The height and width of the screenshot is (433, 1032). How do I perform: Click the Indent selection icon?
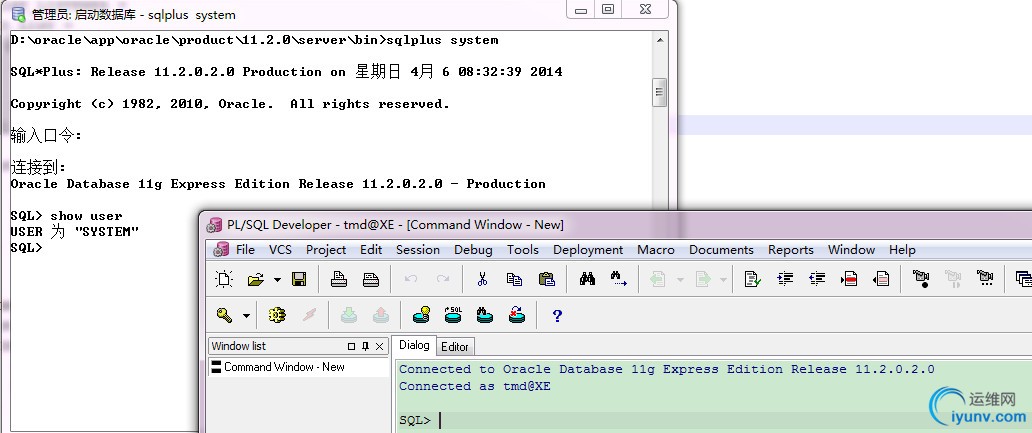pos(785,279)
